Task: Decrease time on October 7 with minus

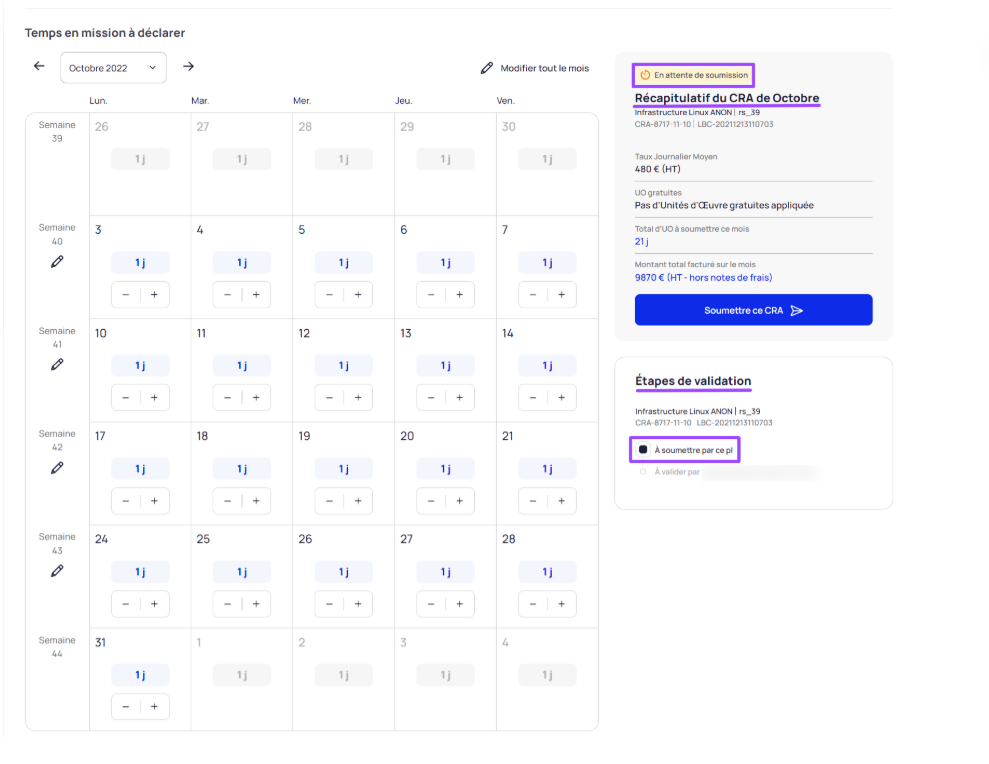Action: [x=533, y=294]
